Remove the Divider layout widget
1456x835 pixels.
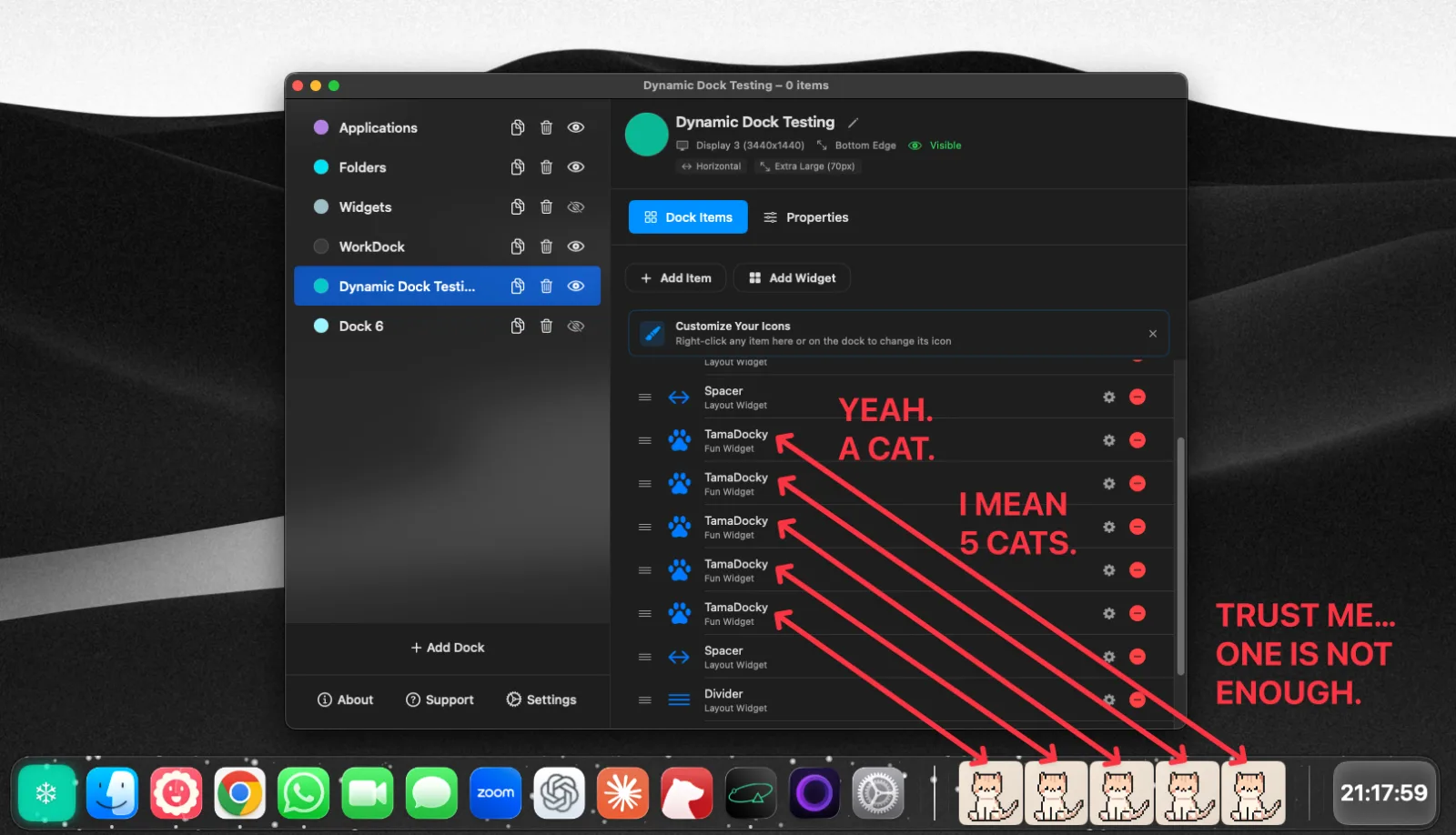1137,699
